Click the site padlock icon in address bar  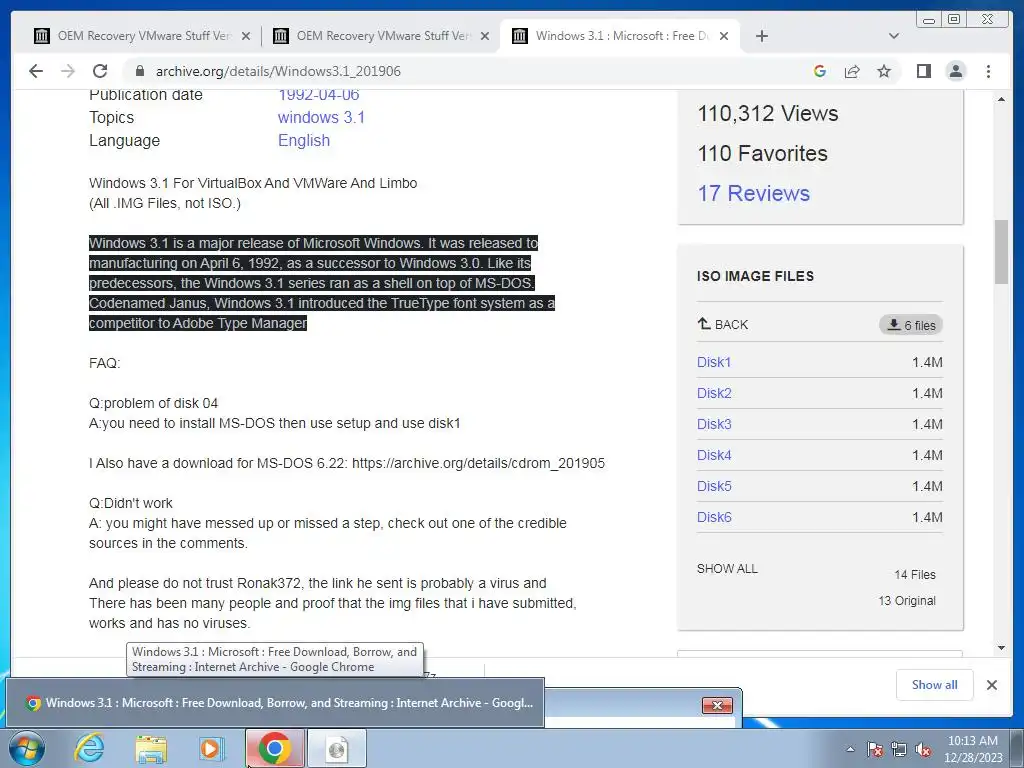(139, 71)
